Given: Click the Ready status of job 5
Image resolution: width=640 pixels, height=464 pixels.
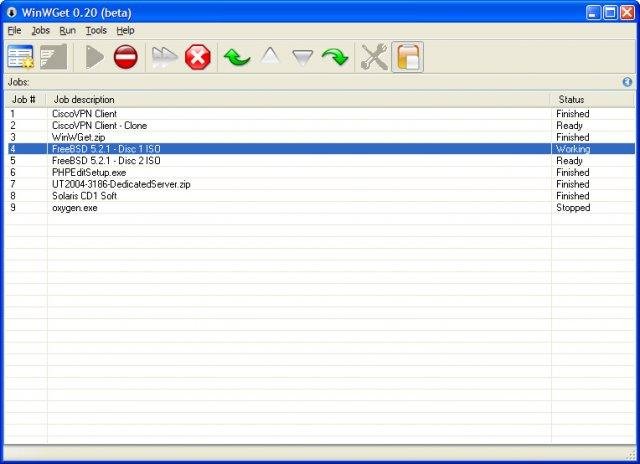Looking at the screenshot, I should tap(569, 161).
